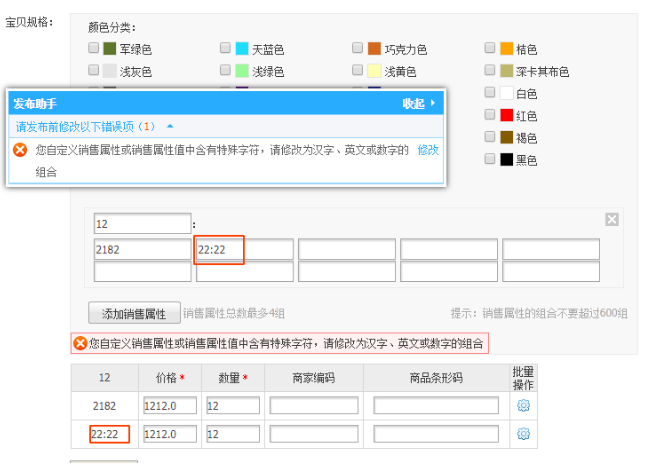Click the attribute value field containing 22:22

click(x=245, y=249)
